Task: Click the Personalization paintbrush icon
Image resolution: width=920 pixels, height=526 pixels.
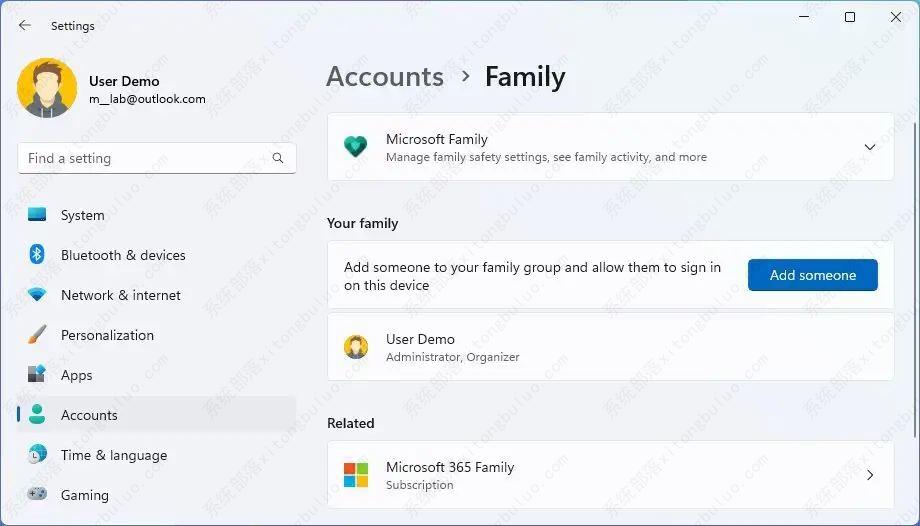Action: (x=37, y=335)
